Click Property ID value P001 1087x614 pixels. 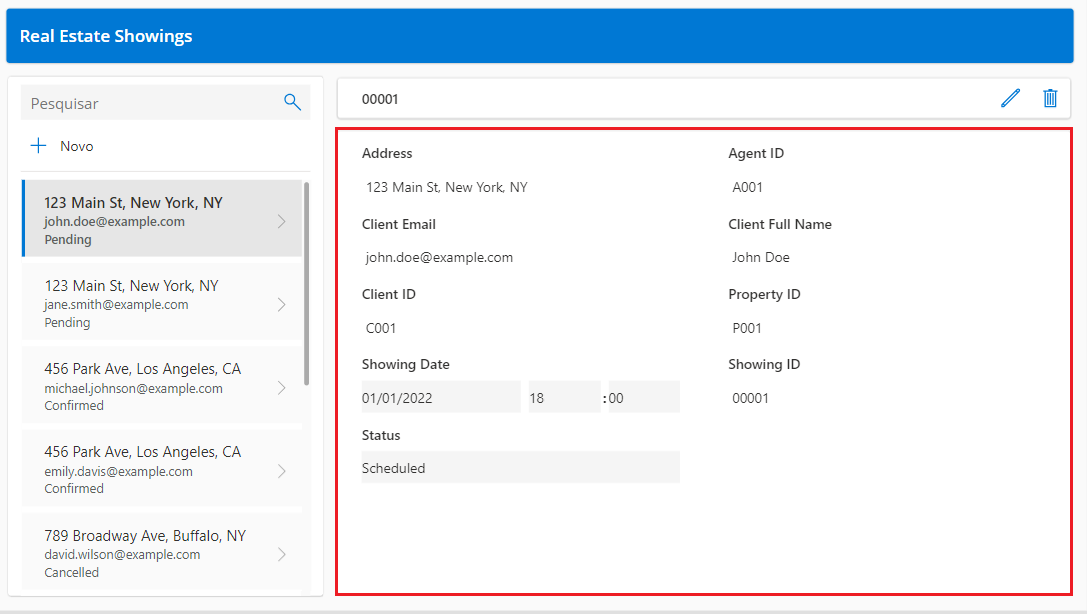[x=747, y=328]
